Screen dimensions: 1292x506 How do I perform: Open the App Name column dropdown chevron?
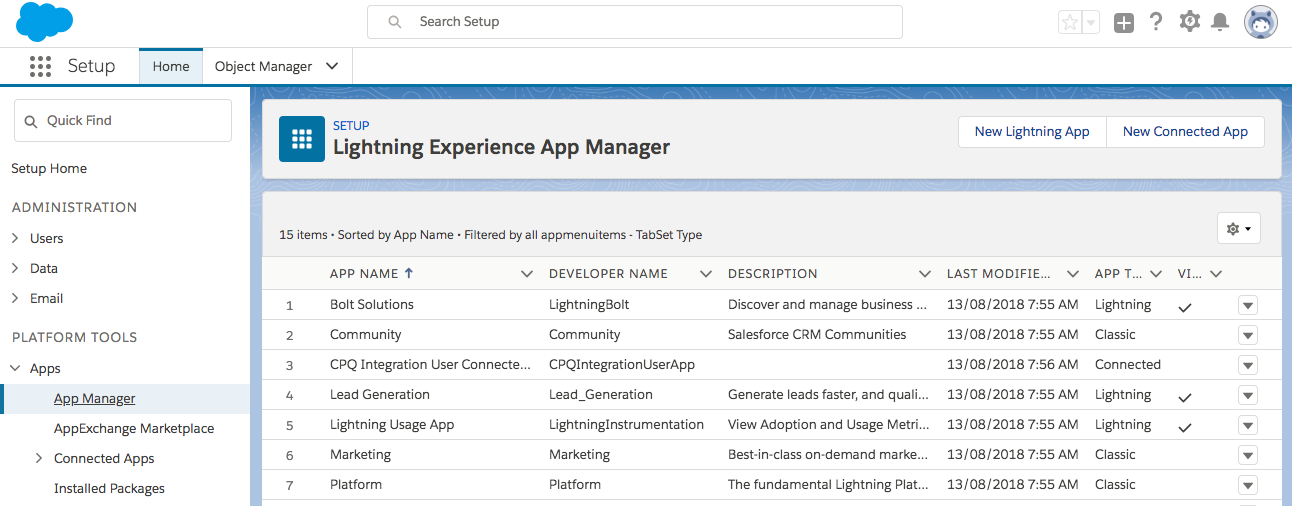[x=527, y=273]
